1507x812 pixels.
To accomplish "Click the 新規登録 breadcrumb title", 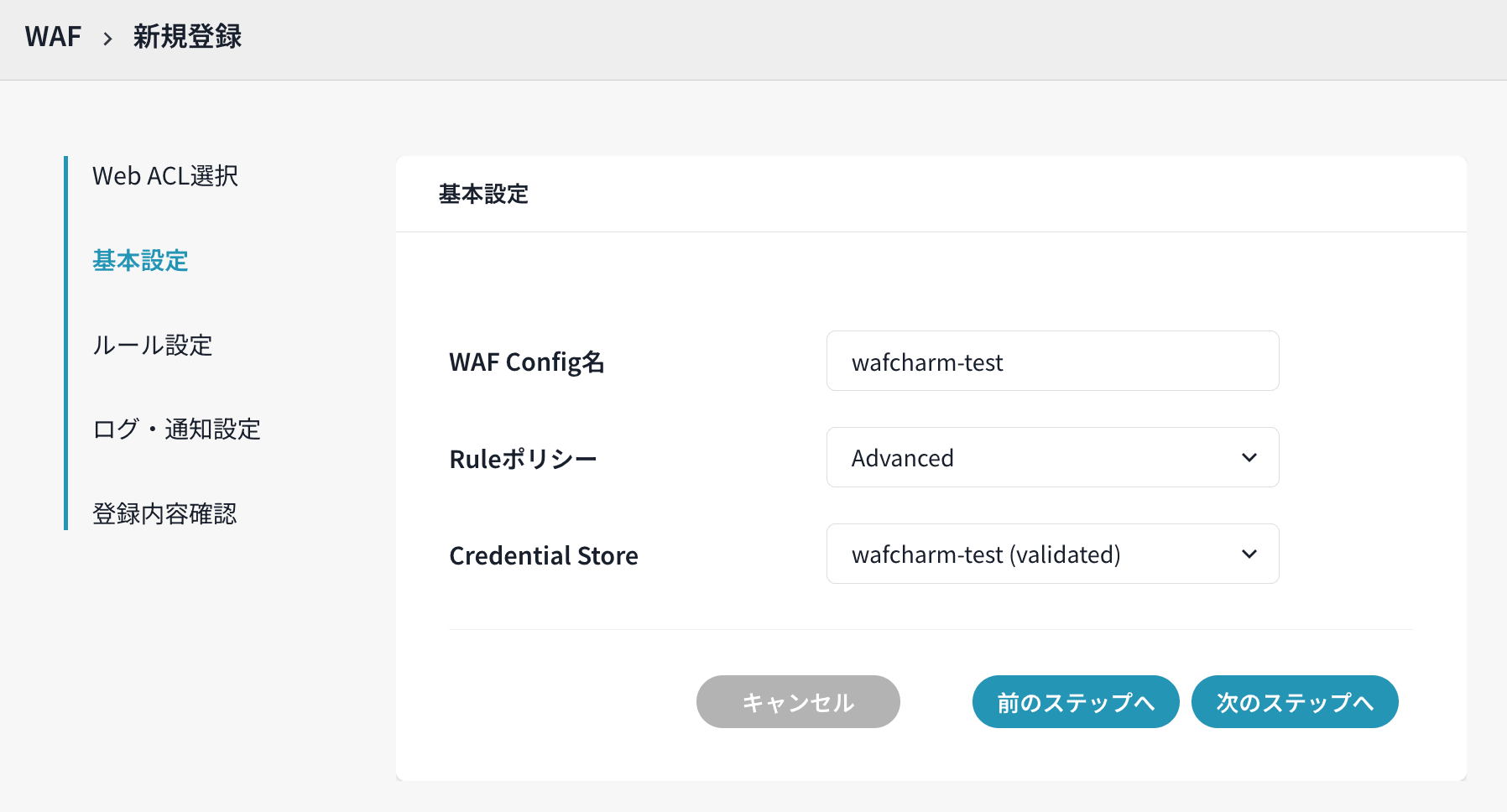I will tap(187, 37).
